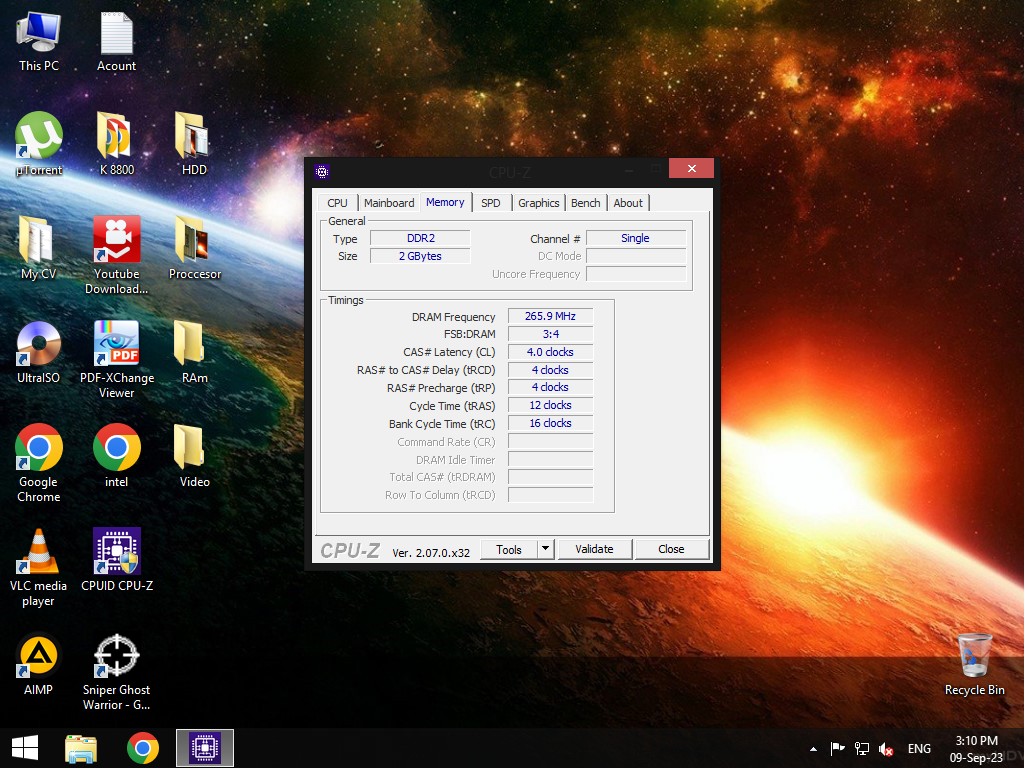Switch to the CPU tab
This screenshot has height=768, width=1024.
point(338,203)
